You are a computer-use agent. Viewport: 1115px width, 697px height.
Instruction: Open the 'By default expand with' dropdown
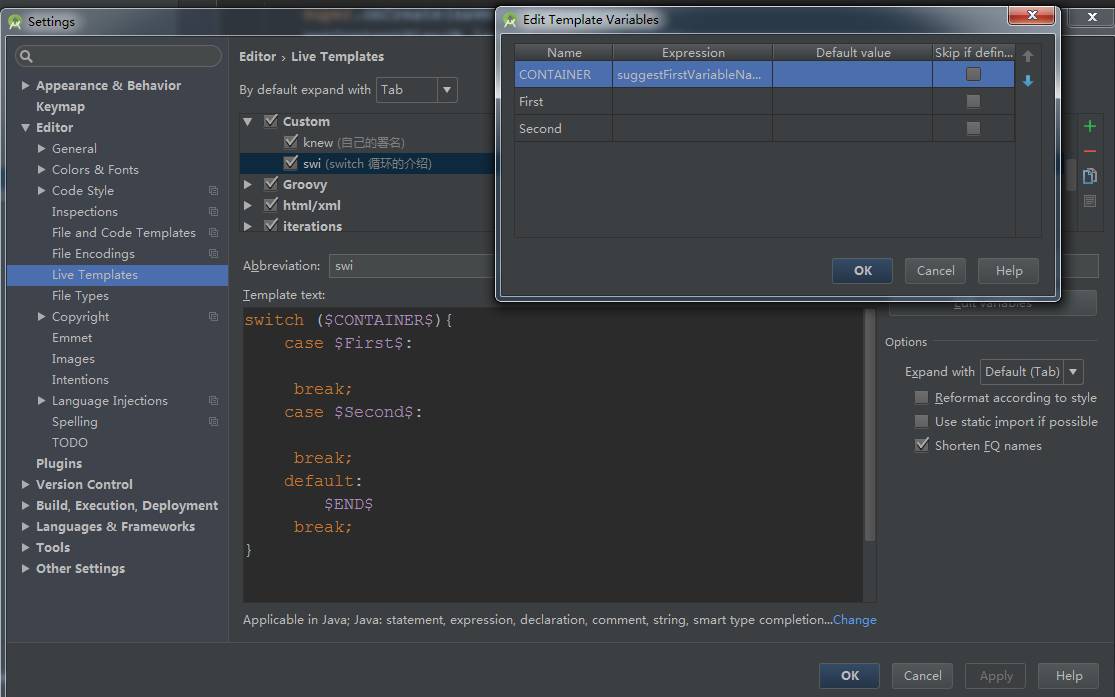[445, 89]
